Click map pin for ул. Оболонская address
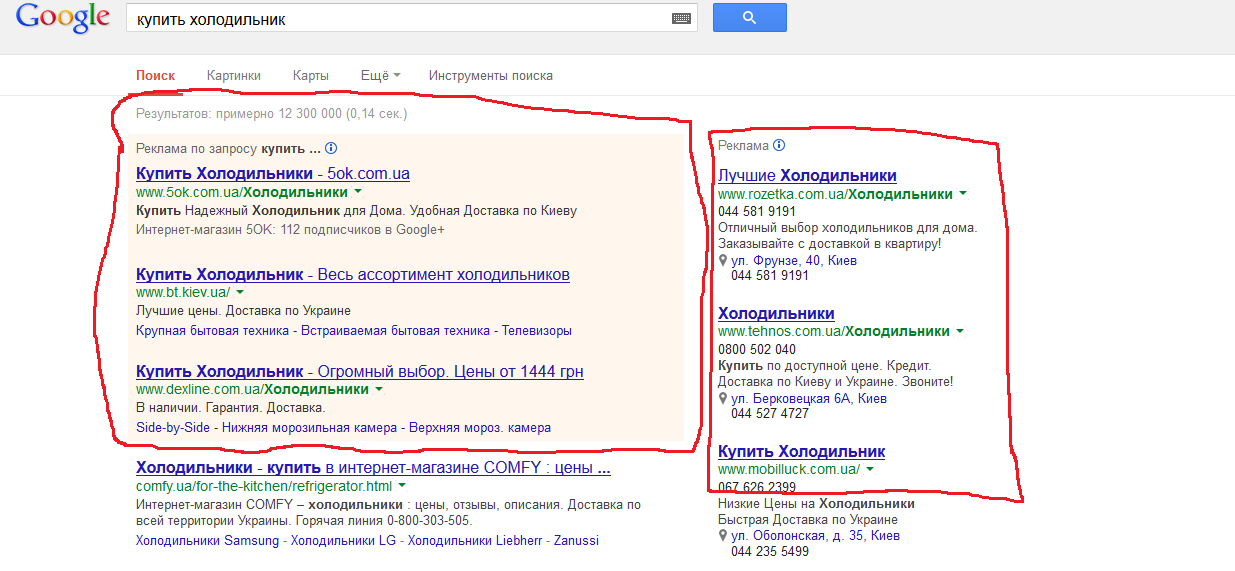The height and width of the screenshot is (571, 1235). tap(723, 536)
